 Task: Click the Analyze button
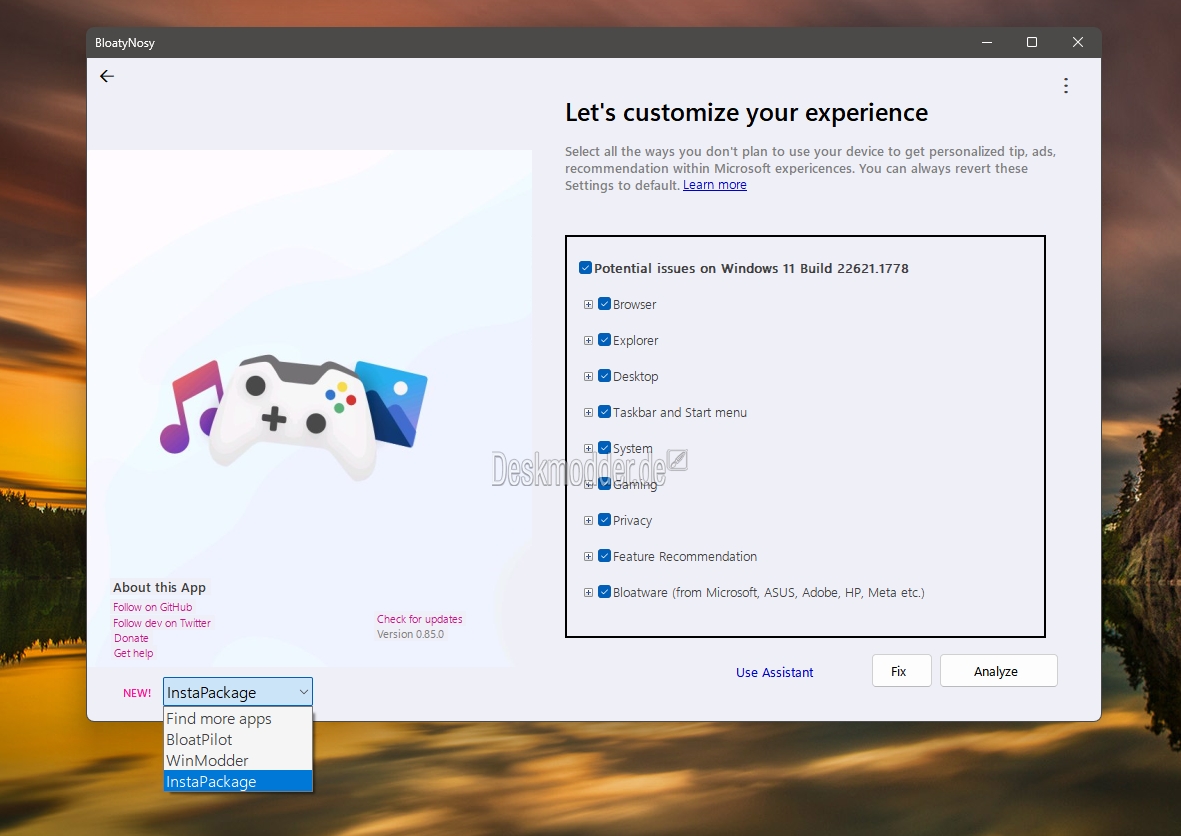(999, 671)
